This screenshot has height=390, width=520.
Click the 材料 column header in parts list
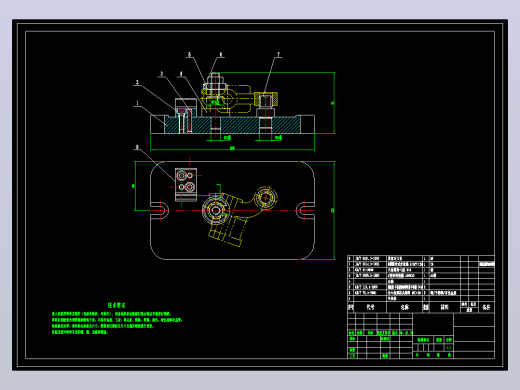(445, 307)
